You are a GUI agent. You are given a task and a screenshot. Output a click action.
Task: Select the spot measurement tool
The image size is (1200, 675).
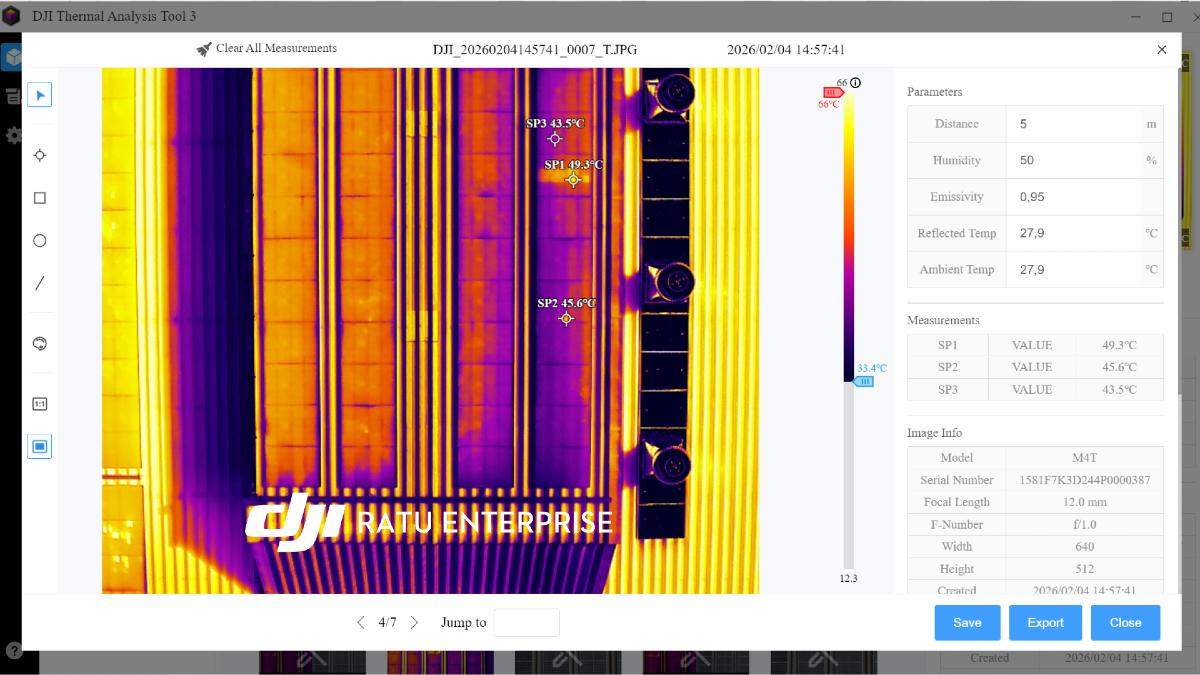coord(40,156)
